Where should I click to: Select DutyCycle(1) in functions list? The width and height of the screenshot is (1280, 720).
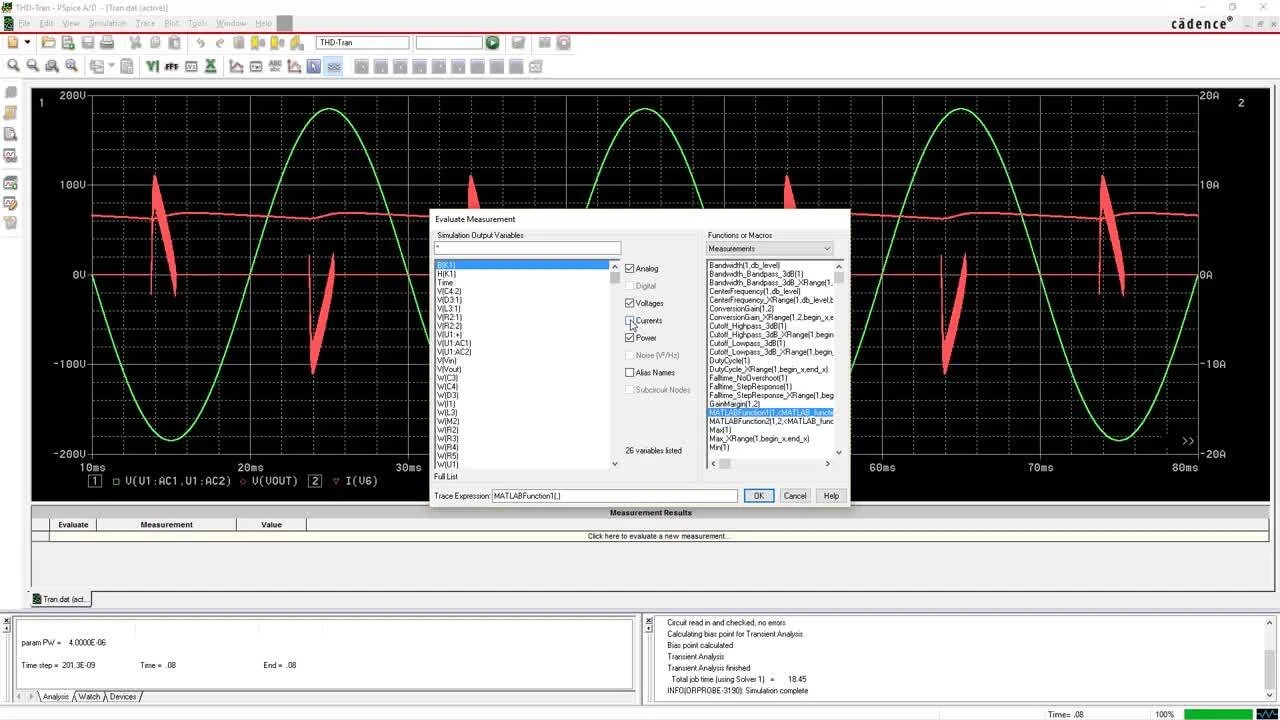[730, 360]
